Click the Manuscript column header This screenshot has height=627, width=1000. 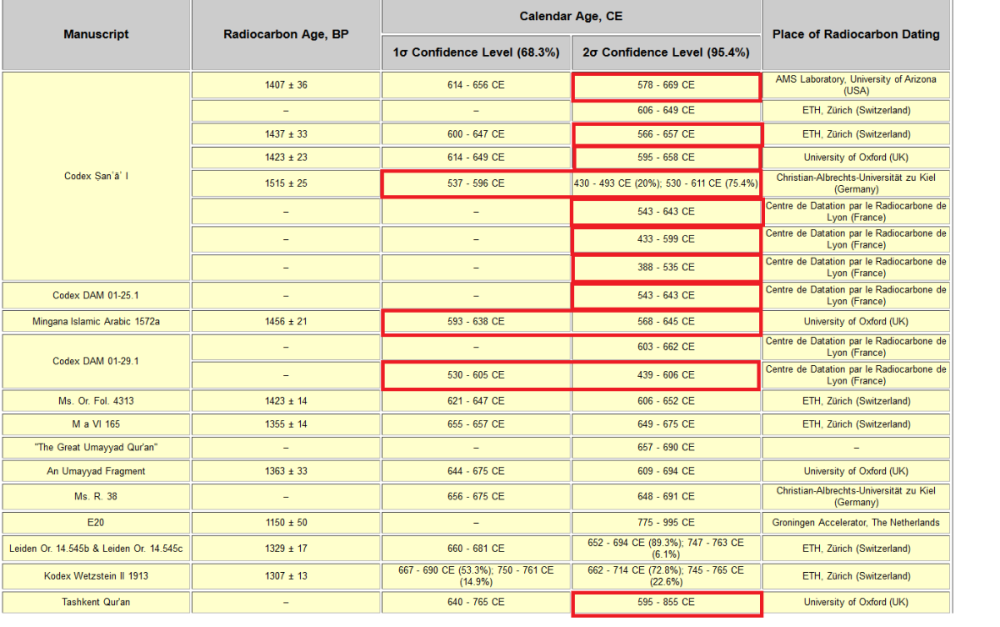tap(96, 34)
